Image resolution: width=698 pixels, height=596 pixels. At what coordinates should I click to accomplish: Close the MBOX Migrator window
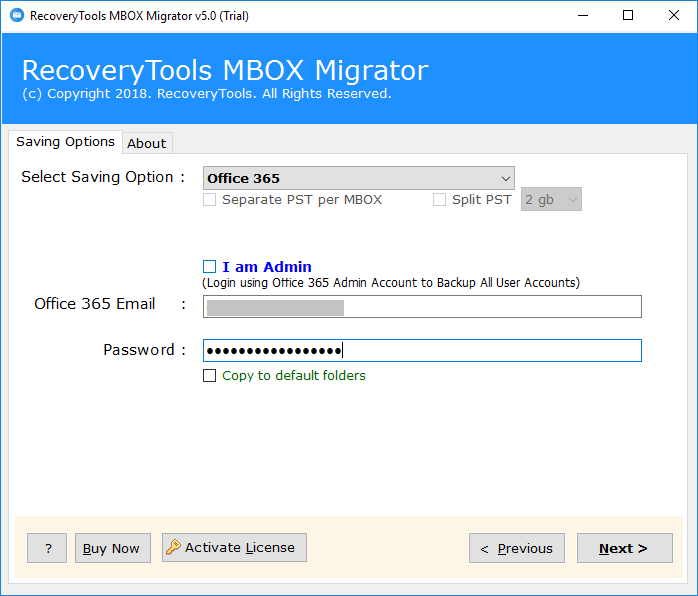674,16
